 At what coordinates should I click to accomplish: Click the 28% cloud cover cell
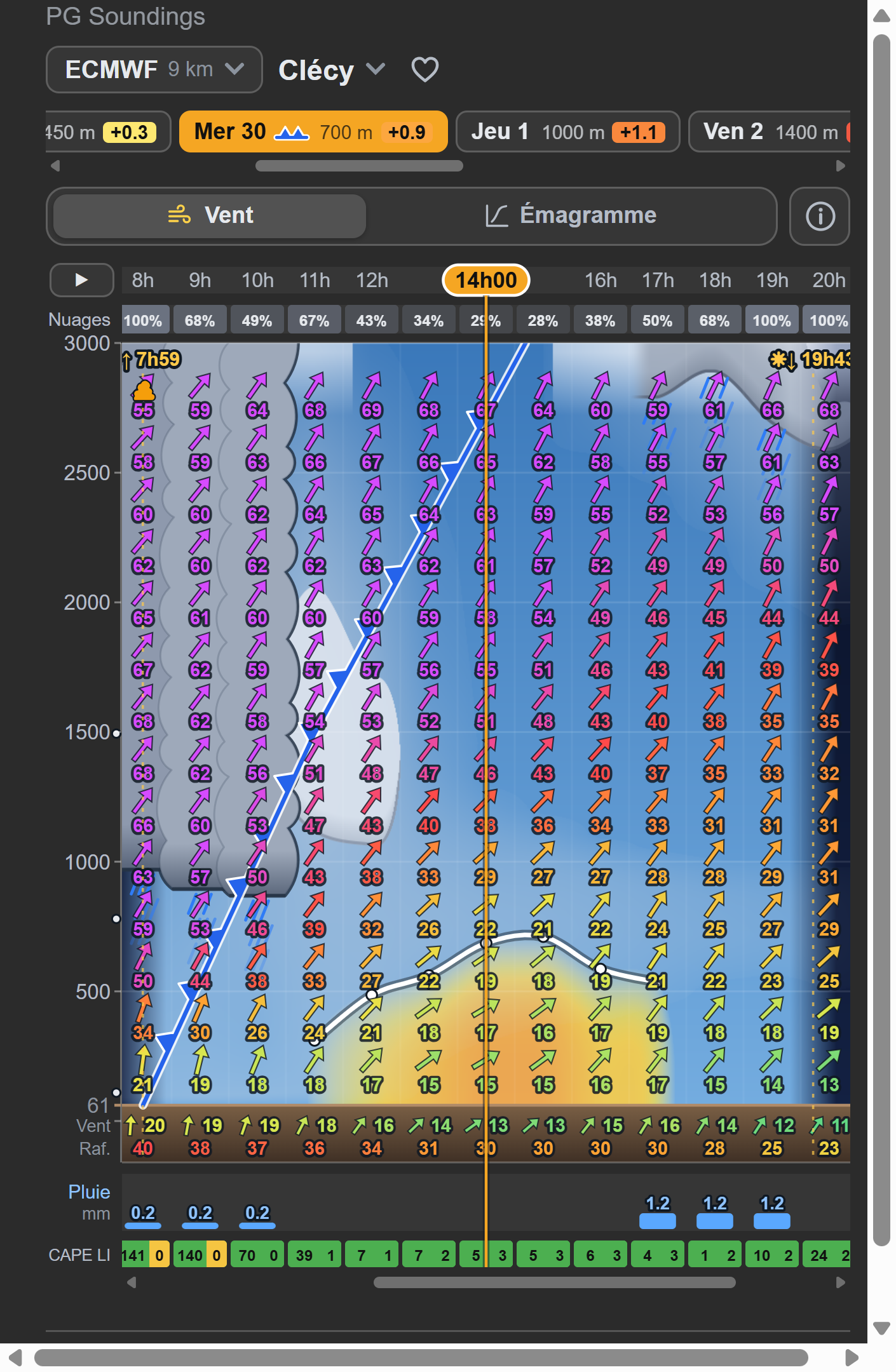543,320
